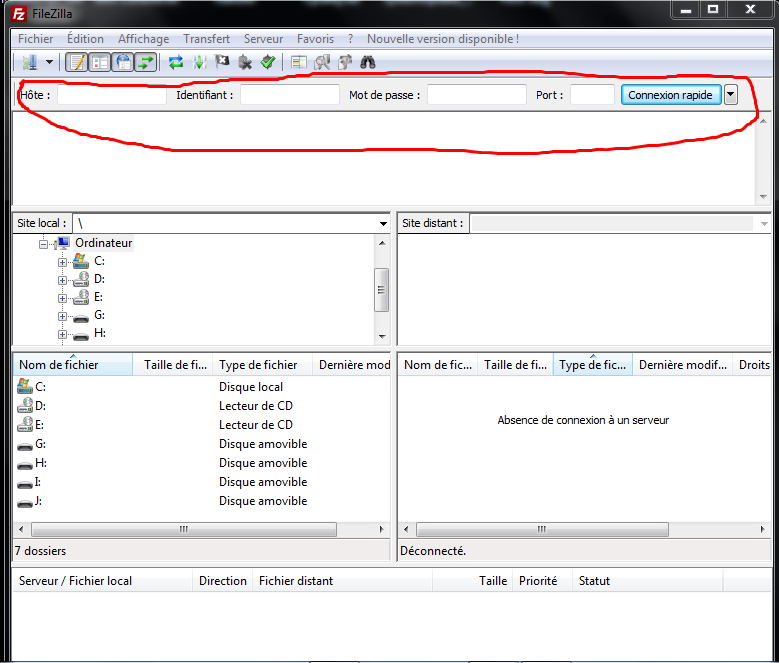Sort local list by Type de fichier
The height and width of the screenshot is (663, 779).
point(262,365)
